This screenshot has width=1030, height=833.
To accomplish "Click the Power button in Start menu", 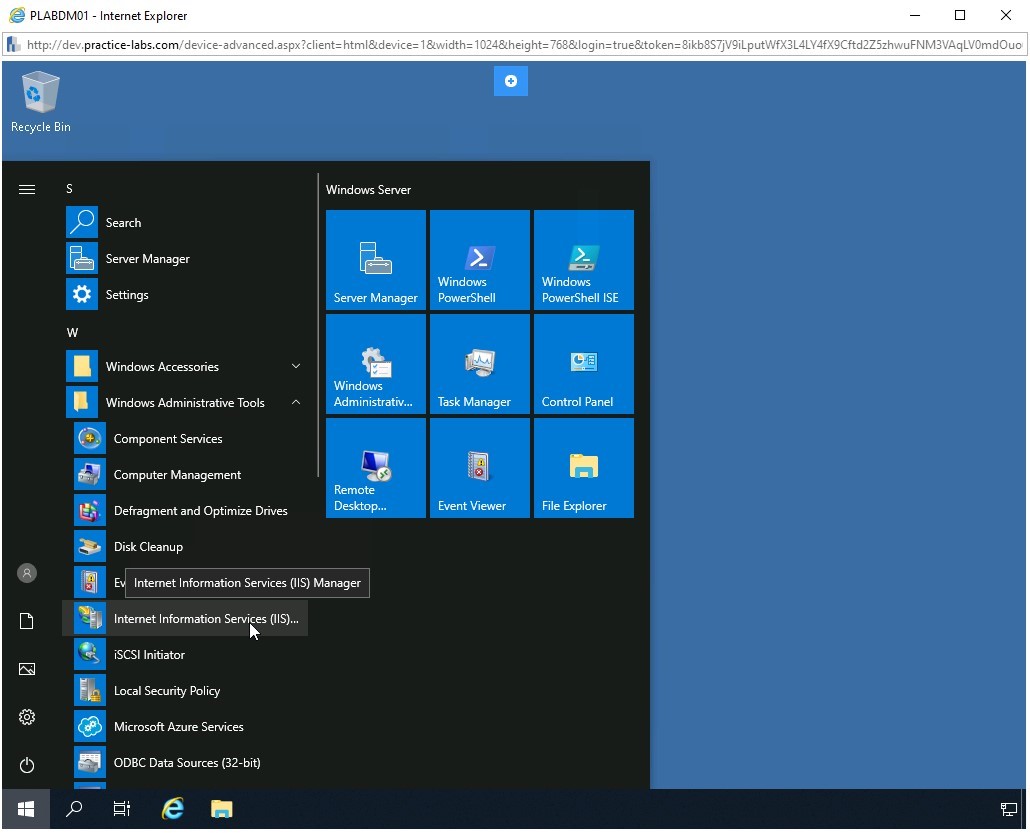I will coord(27,765).
